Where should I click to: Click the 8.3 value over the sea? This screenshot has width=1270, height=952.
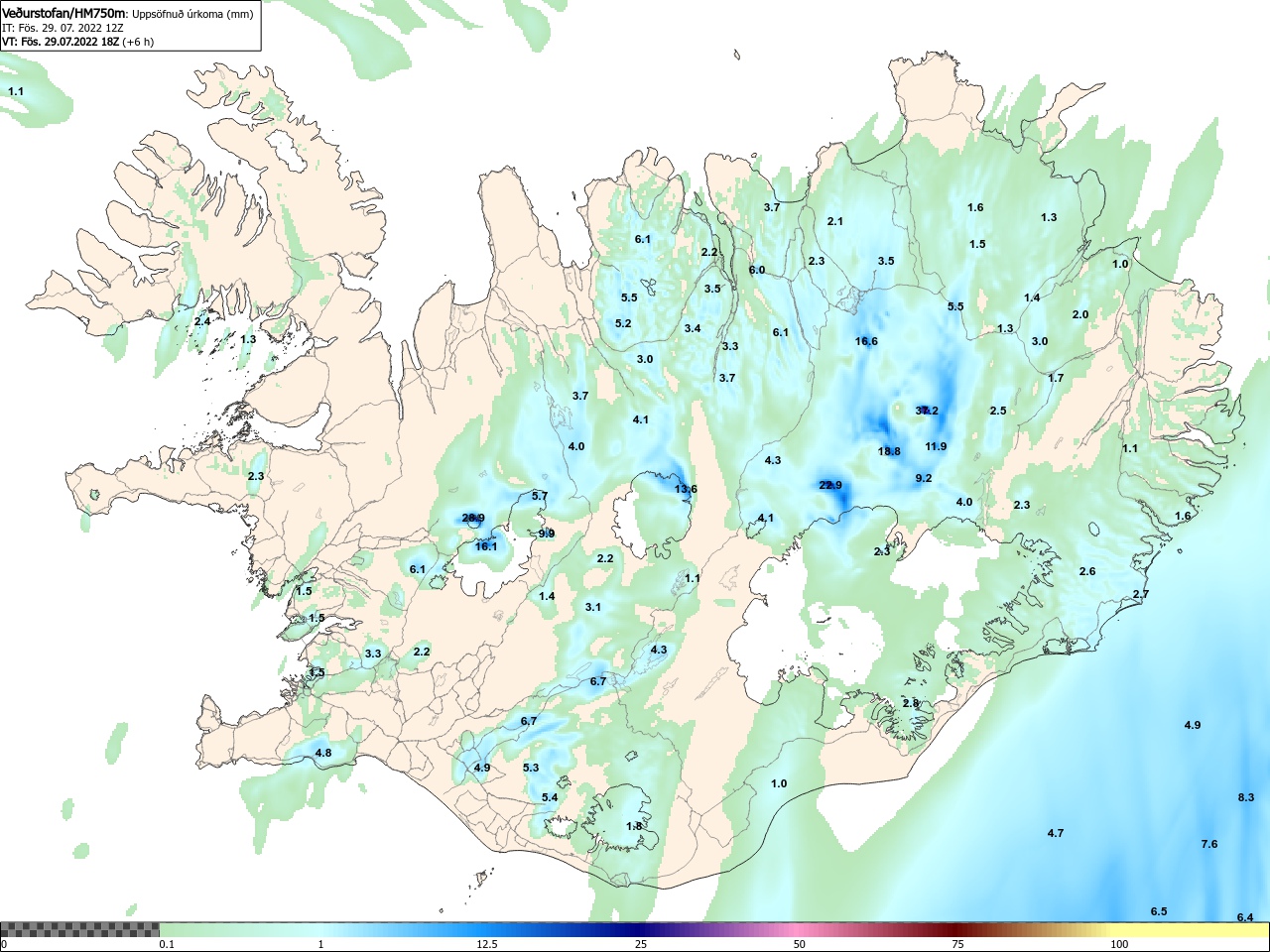click(x=1246, y=797)
